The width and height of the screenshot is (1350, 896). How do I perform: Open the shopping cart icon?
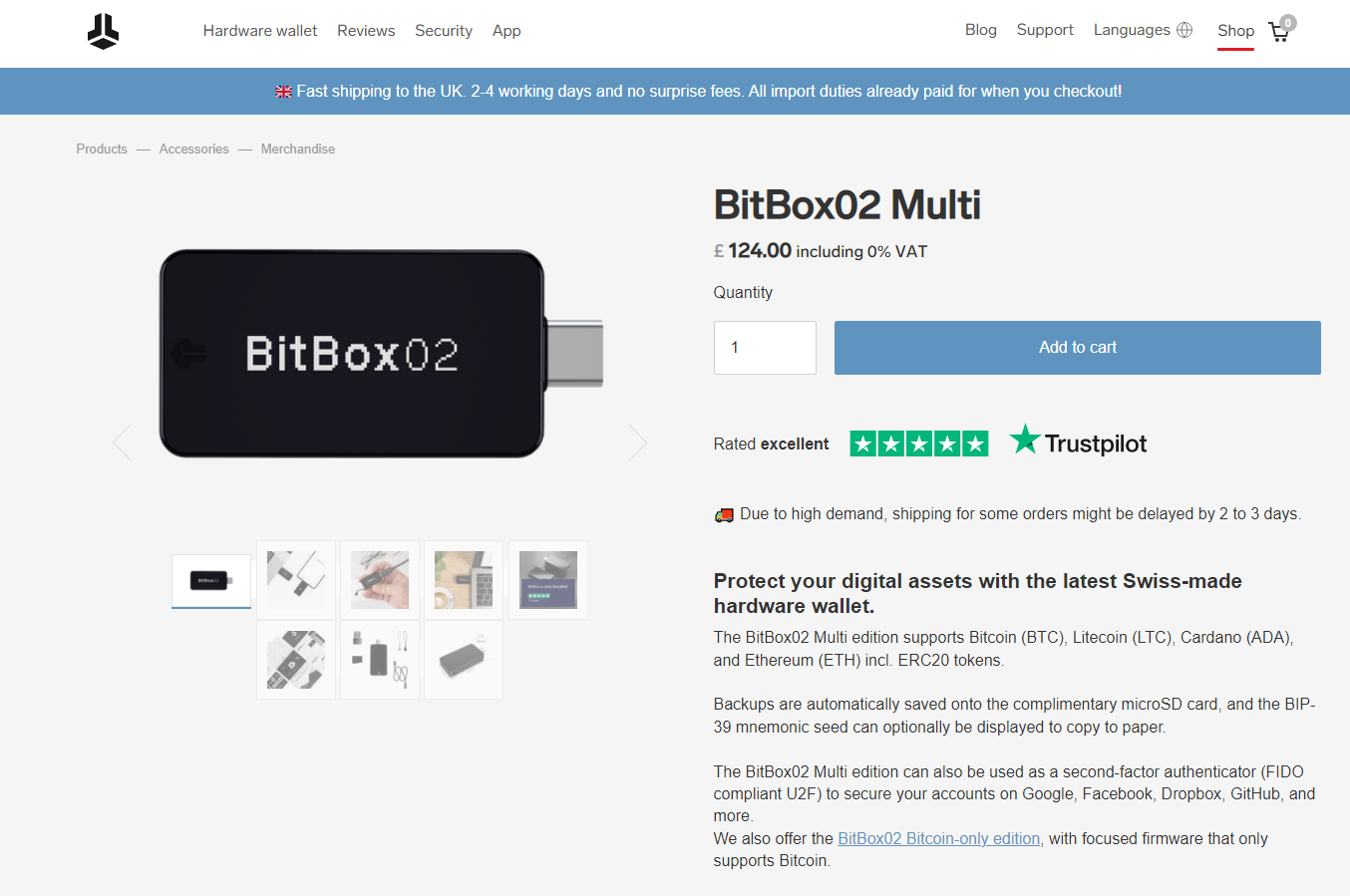click(x=1279, y=32)
